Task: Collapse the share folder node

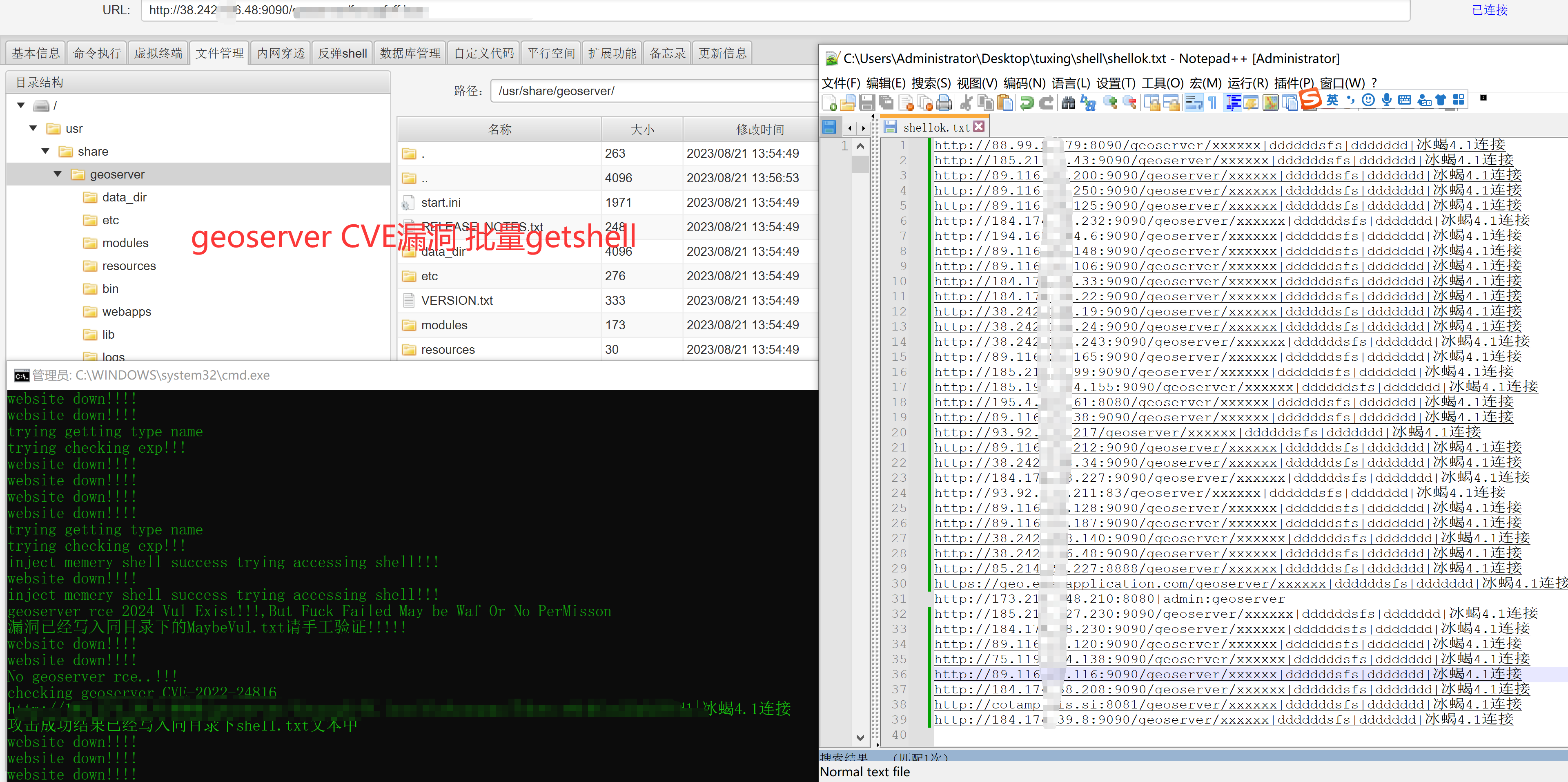Action: 45,151
